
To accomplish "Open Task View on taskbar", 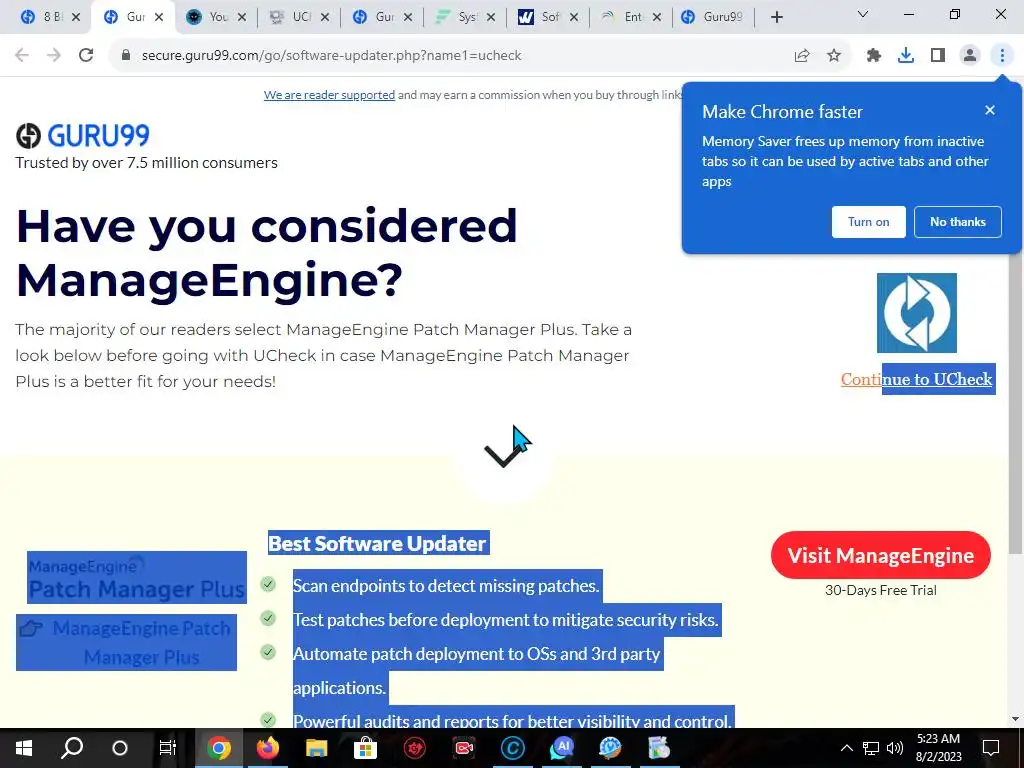I will (168, 748).
